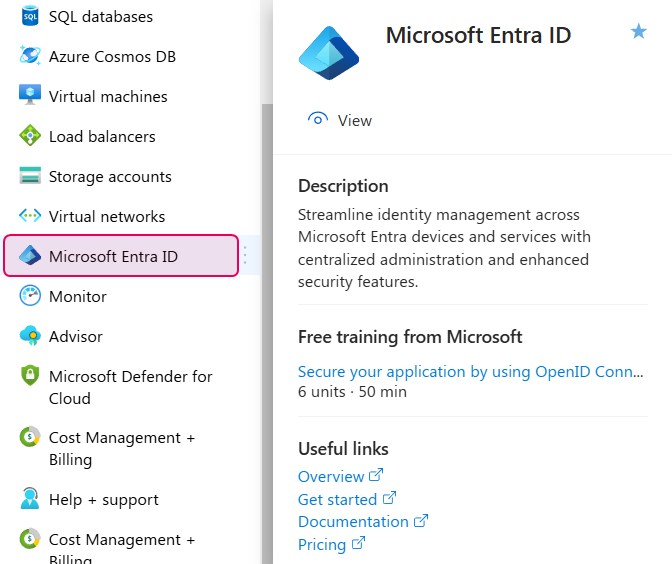Click the eye icon next to View
This screenshot has height=564, width=672.
318,120
